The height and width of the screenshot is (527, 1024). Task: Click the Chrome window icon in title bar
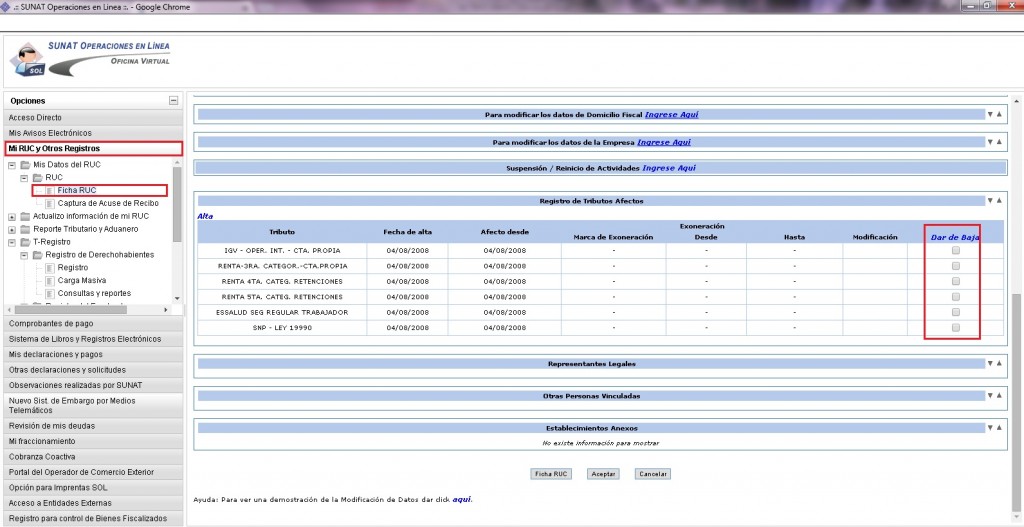pyautogui.click(x=5, y=7)
